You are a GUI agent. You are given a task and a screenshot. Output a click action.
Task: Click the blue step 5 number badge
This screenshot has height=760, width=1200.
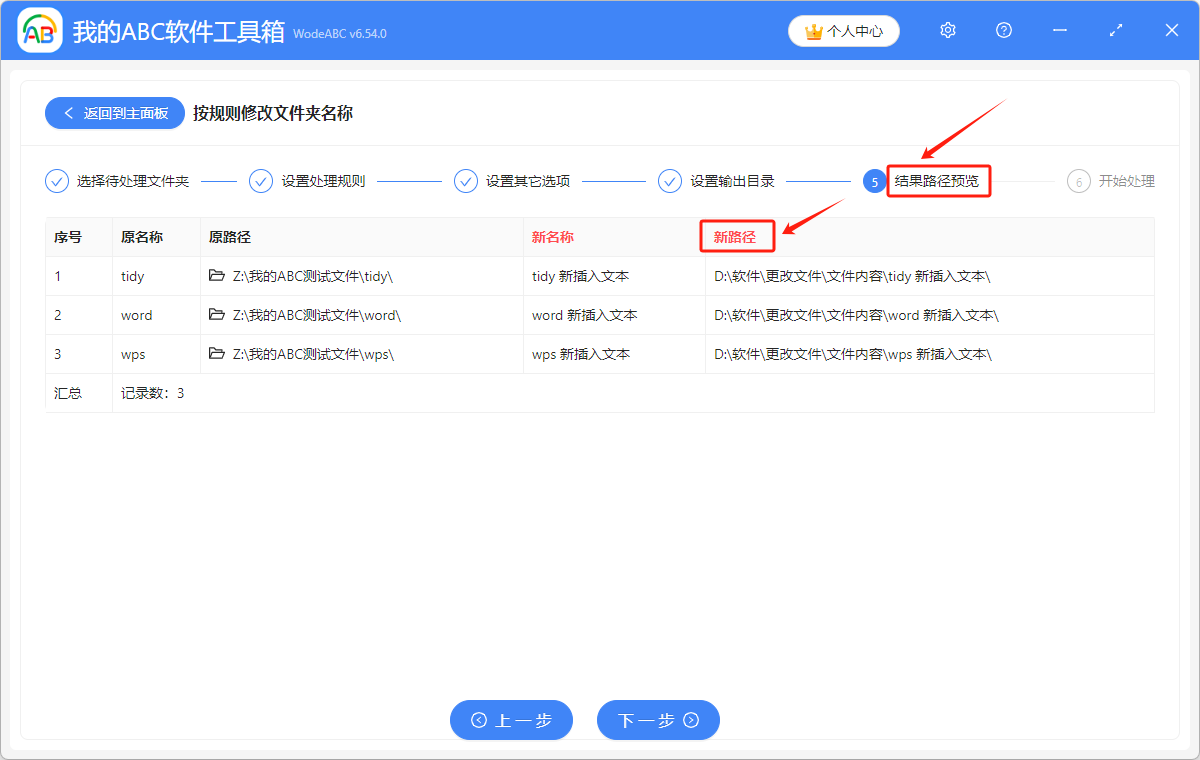[875, 181]
